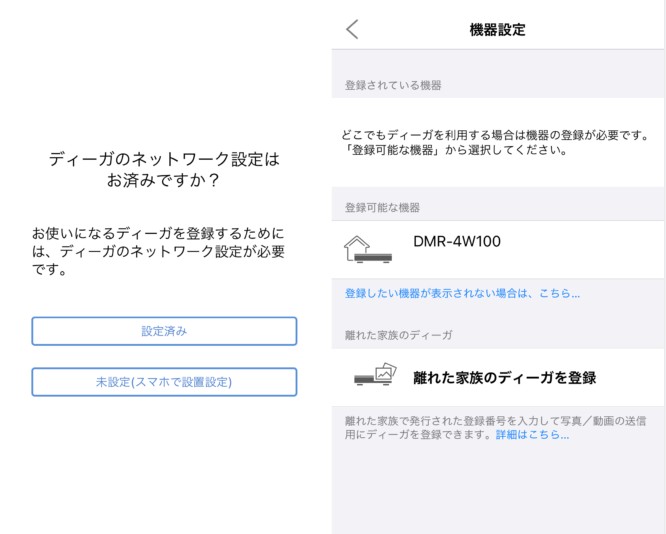
Task: Tap the 登録可能な機器 section header
Action: click(382, 207)
